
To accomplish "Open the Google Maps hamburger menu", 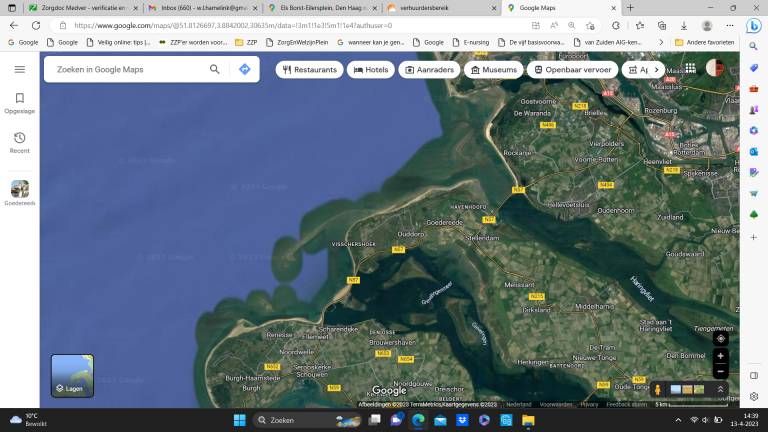I will tap(20, 69).
